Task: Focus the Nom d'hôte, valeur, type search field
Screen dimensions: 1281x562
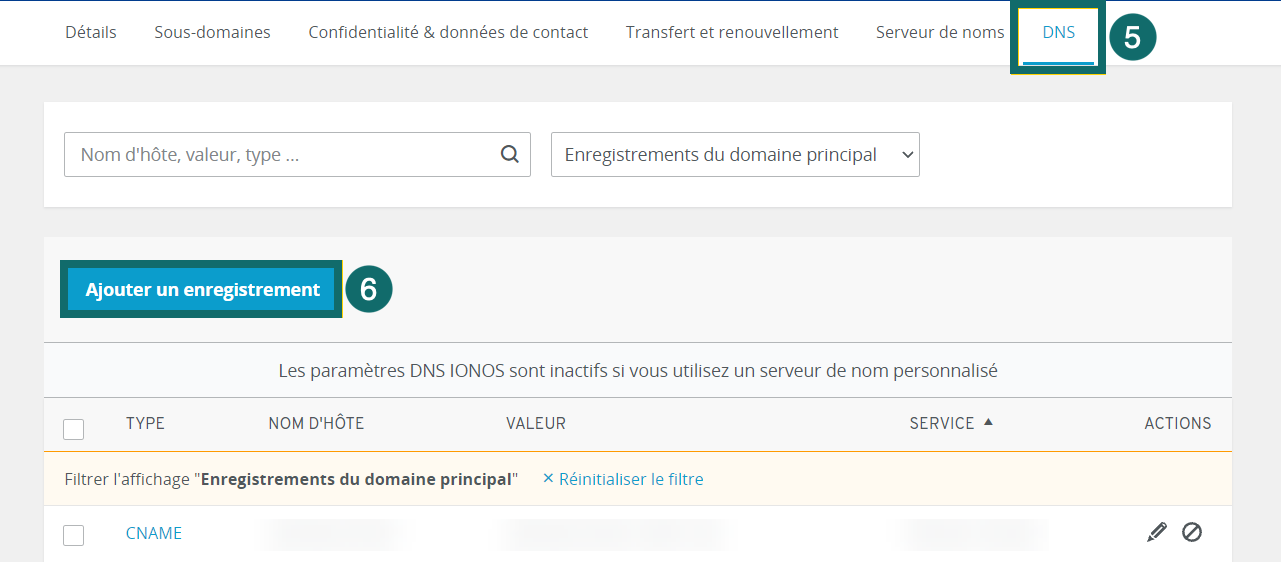Action: point(280,155)
